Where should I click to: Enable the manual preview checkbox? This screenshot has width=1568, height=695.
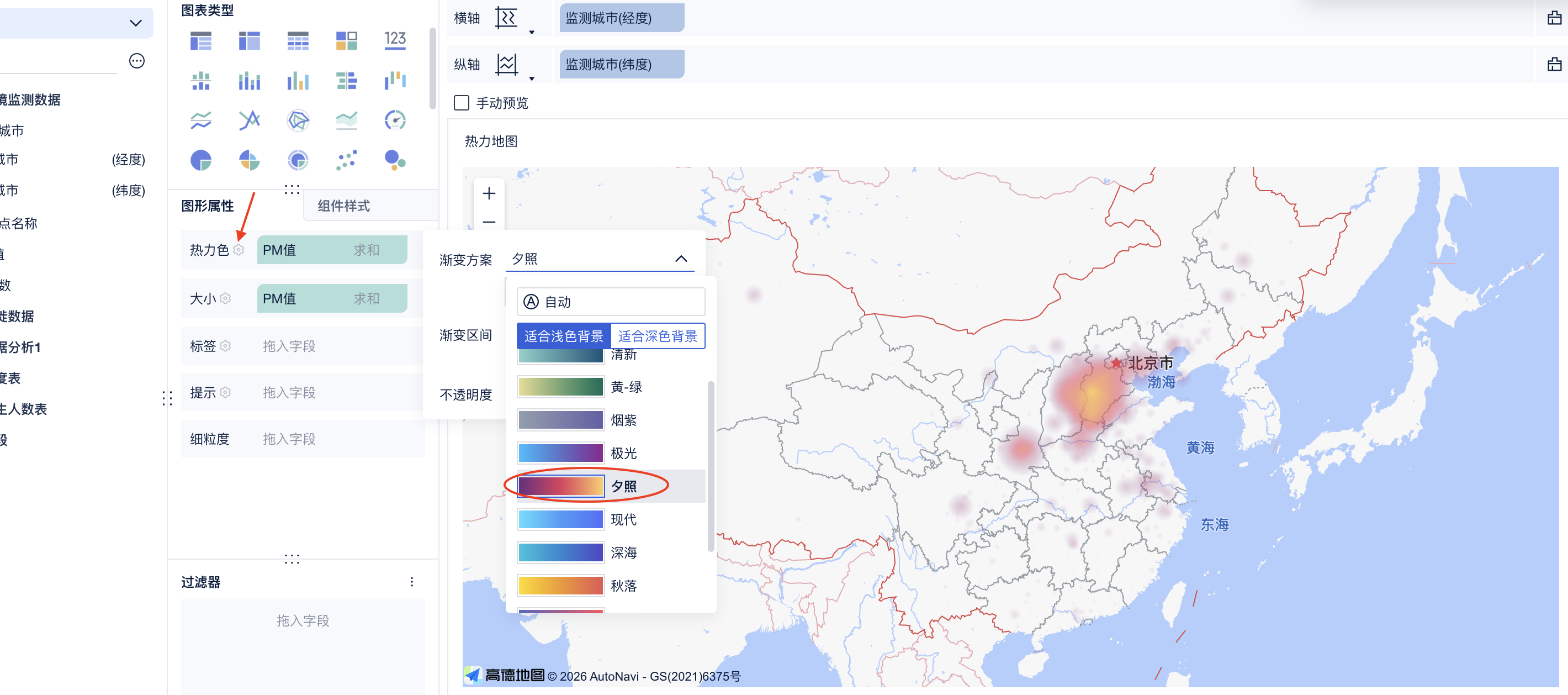click(x=462, y=103)
